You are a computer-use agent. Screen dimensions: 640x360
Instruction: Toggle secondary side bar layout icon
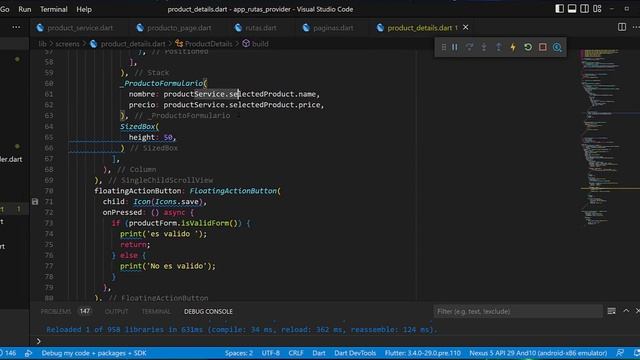coord(584,9)
